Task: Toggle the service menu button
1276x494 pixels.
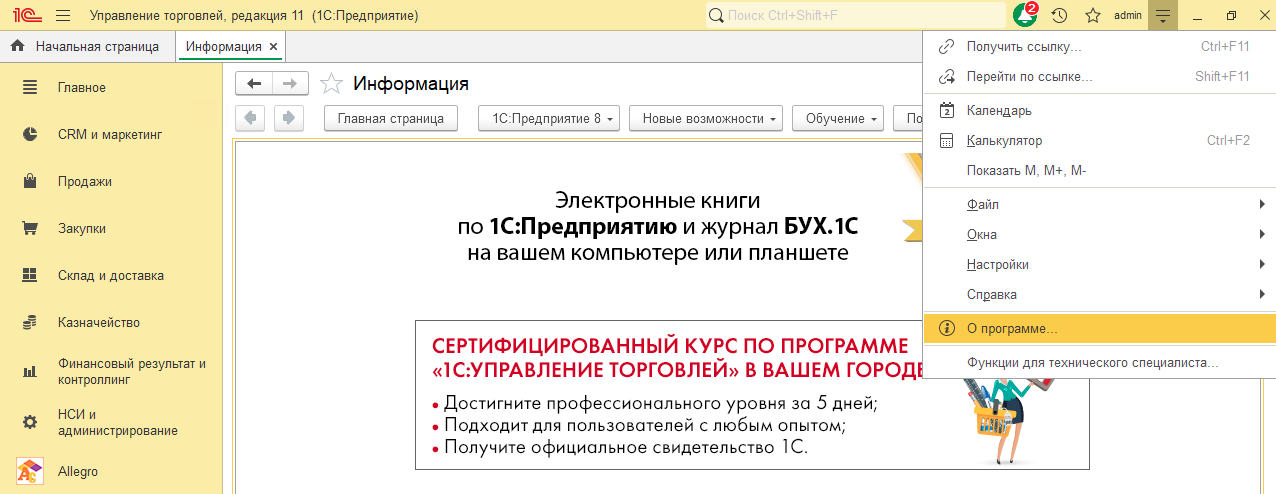Action: tap(1162, 16)
